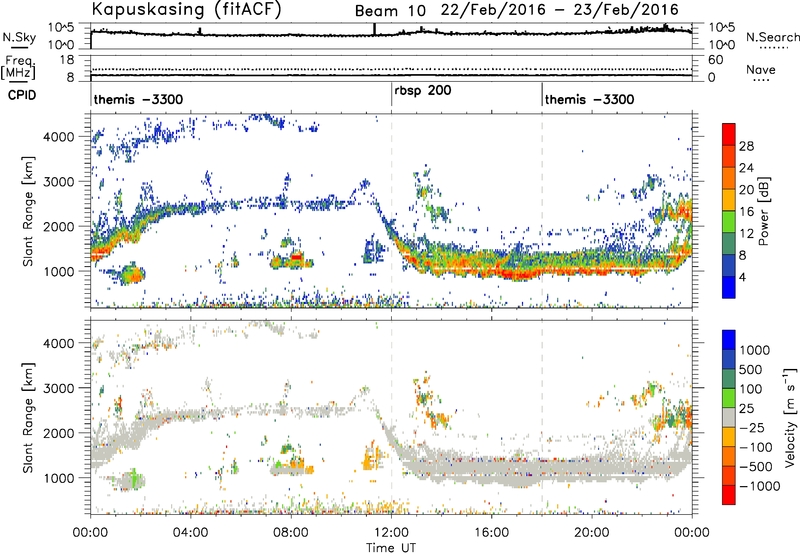Screen dimensions: 800x554
Task: Click the blue top segment of the velocity colorbar
Action: 729,340
